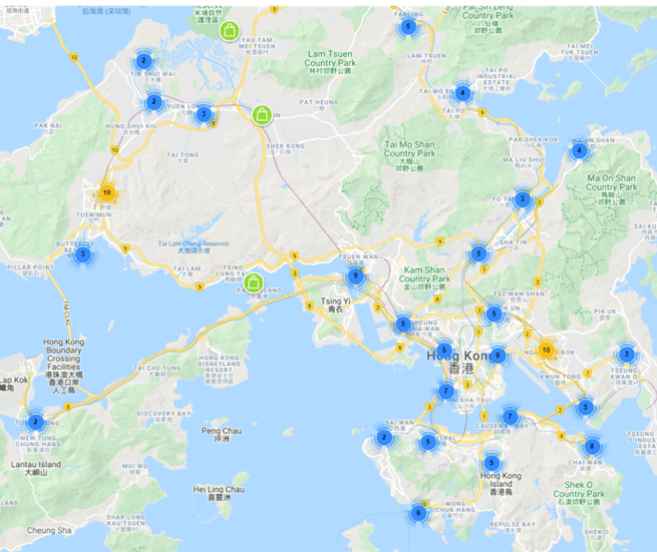The width and height of the screenshot is (657, 552).
Task: Select Ma On Shan Country Park label
Action: pos(611,190)
